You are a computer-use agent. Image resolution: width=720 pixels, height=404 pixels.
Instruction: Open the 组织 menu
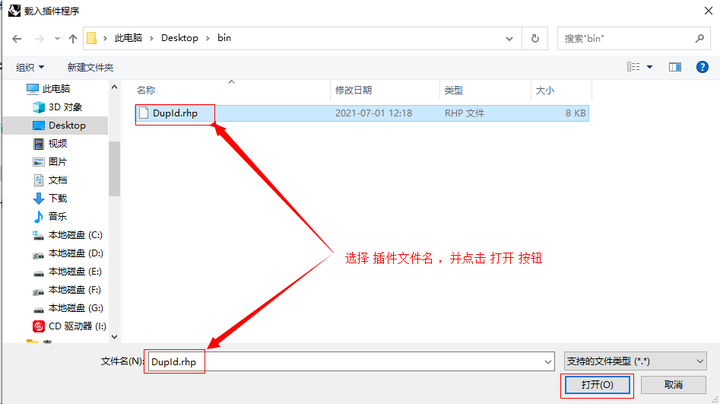pyautogui.click(x=30, y=67)
